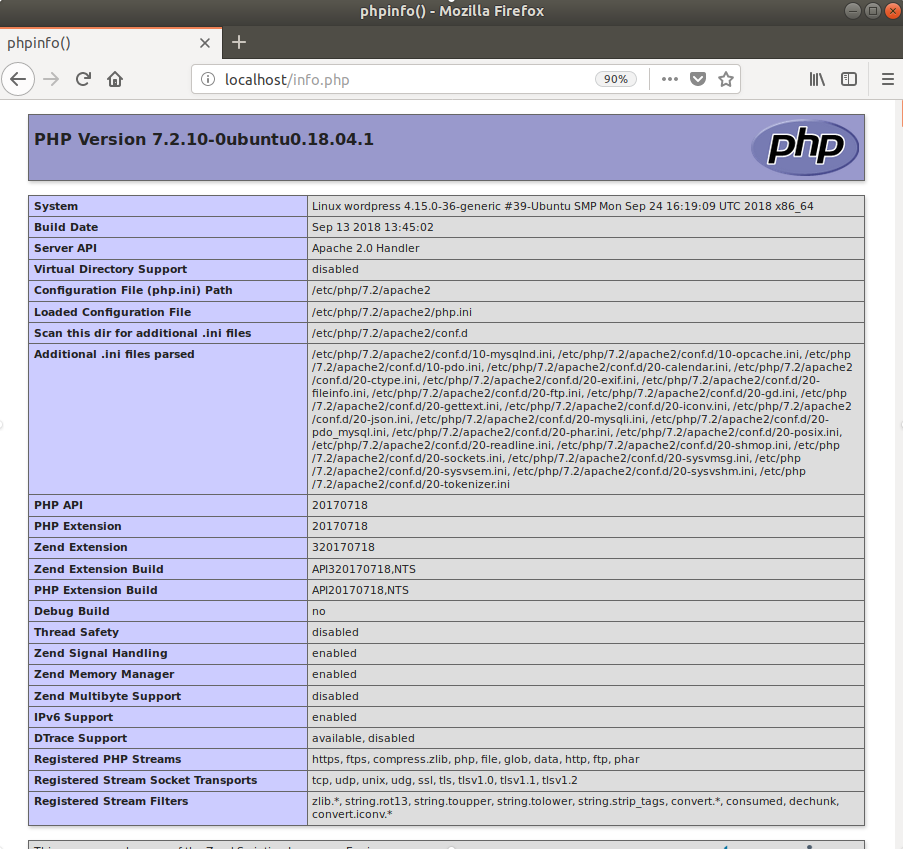Select the System row label
903x849 pixels.
point(56,206)
